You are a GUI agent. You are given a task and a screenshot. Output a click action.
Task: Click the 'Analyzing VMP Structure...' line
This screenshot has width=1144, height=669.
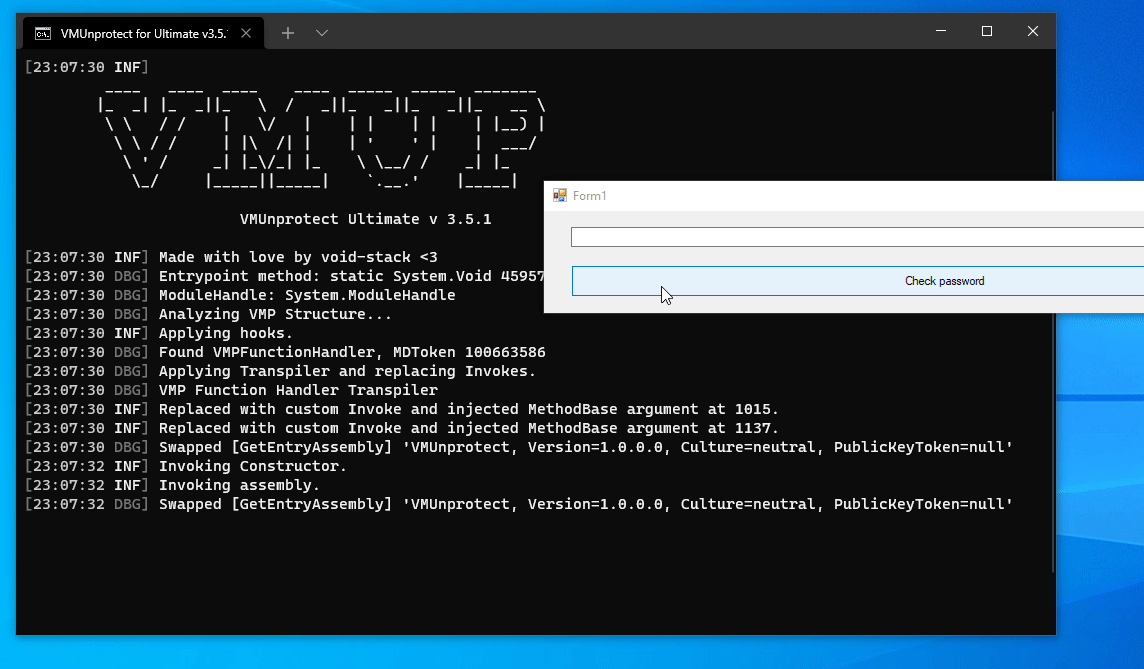(x=208, y=314)
